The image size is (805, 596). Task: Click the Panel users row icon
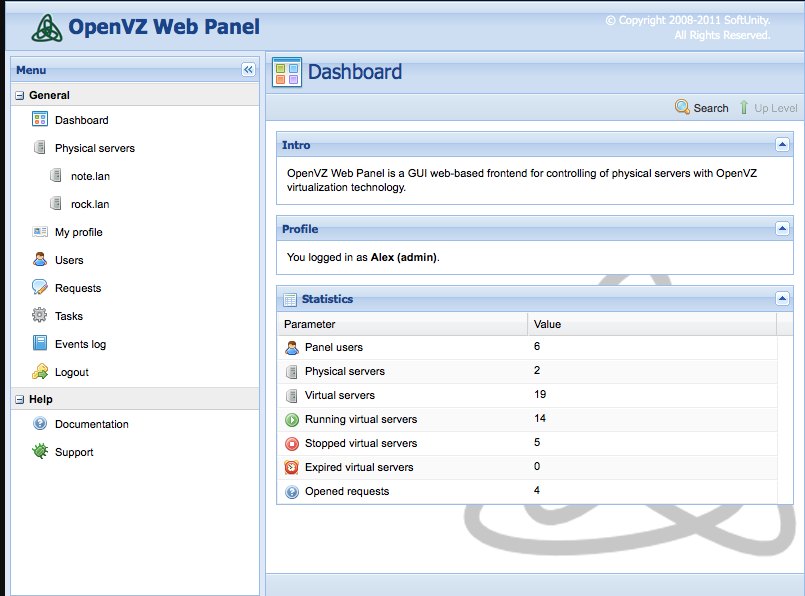coord(292,348)
